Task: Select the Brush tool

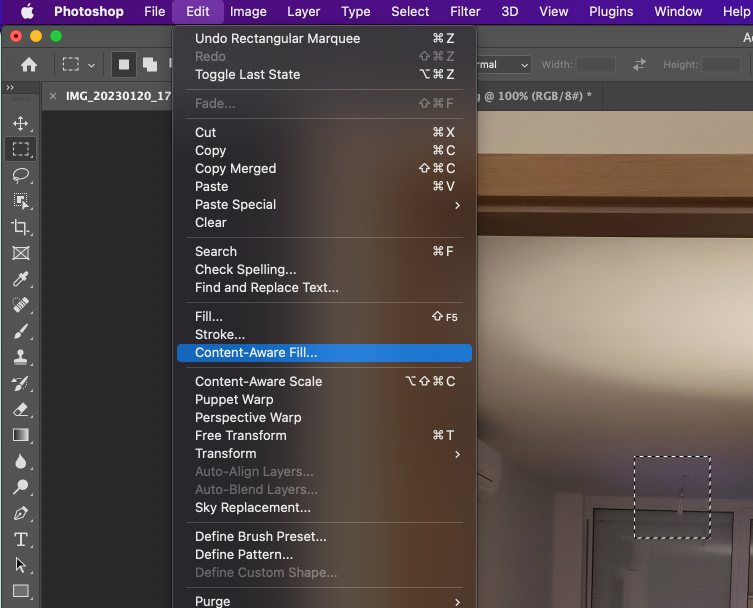Action: [20, 331]
